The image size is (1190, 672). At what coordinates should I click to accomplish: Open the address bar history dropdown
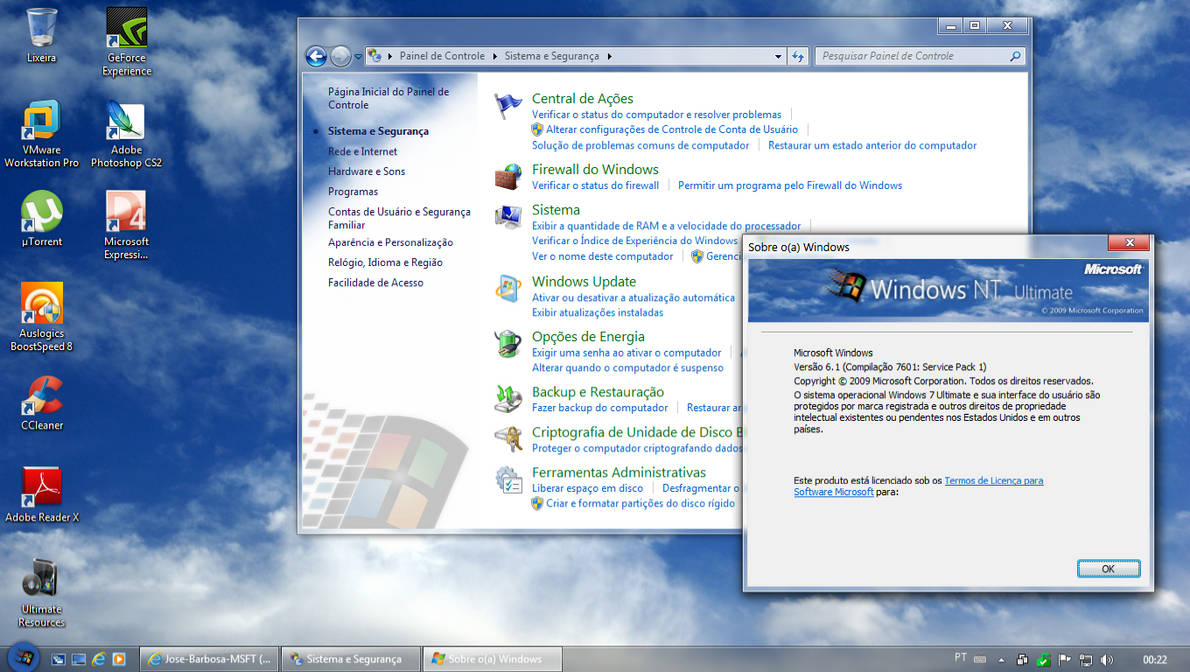778,56
